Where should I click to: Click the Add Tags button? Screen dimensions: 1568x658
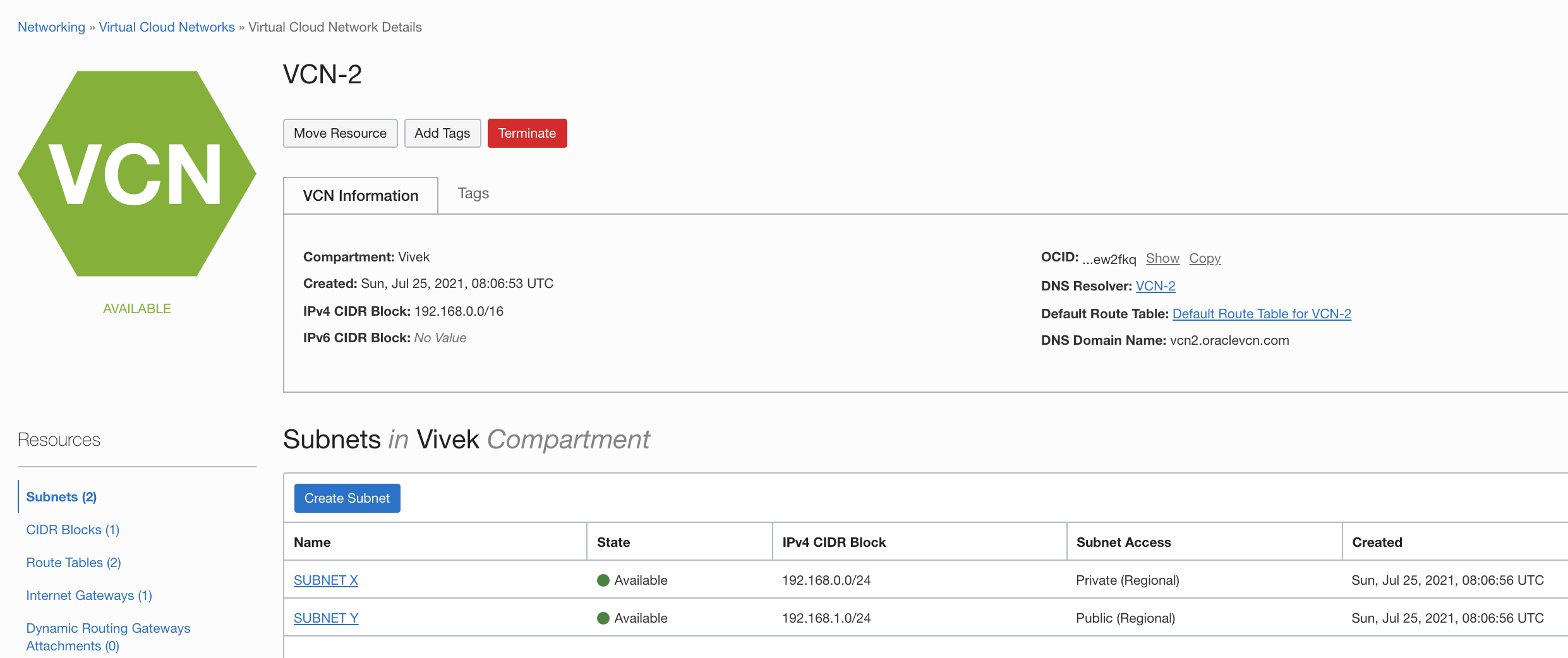[x=442, y=133]
